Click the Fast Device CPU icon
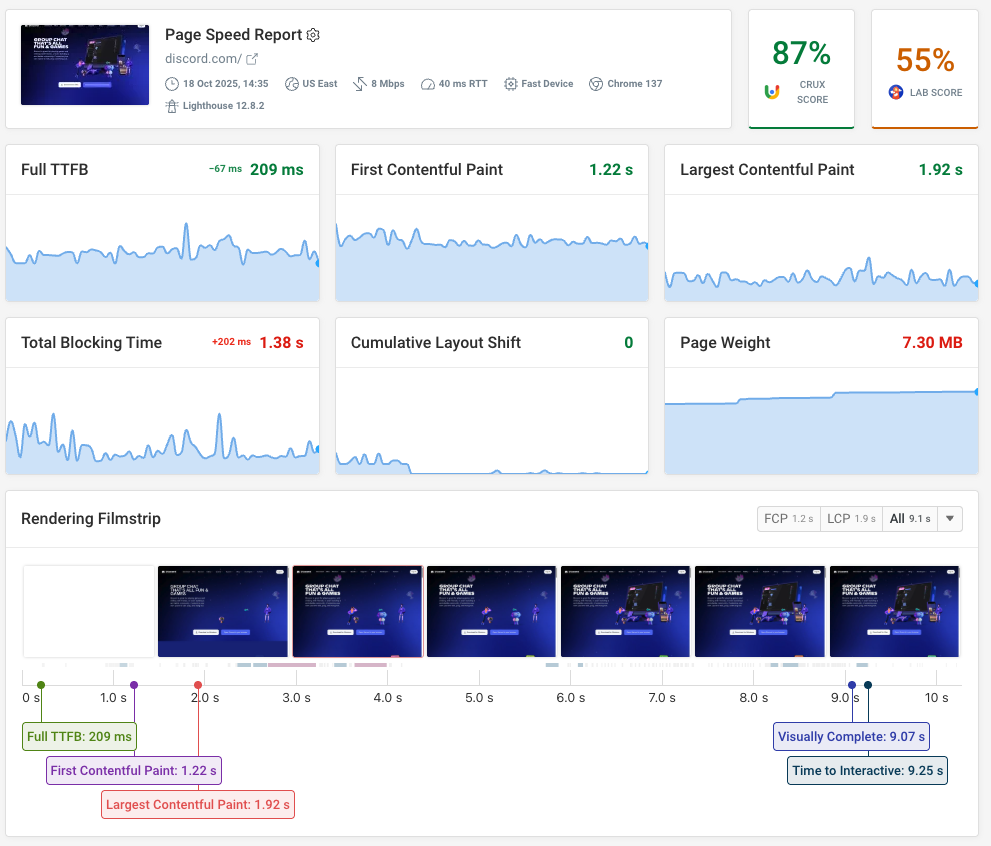 (x=511, y=84)
